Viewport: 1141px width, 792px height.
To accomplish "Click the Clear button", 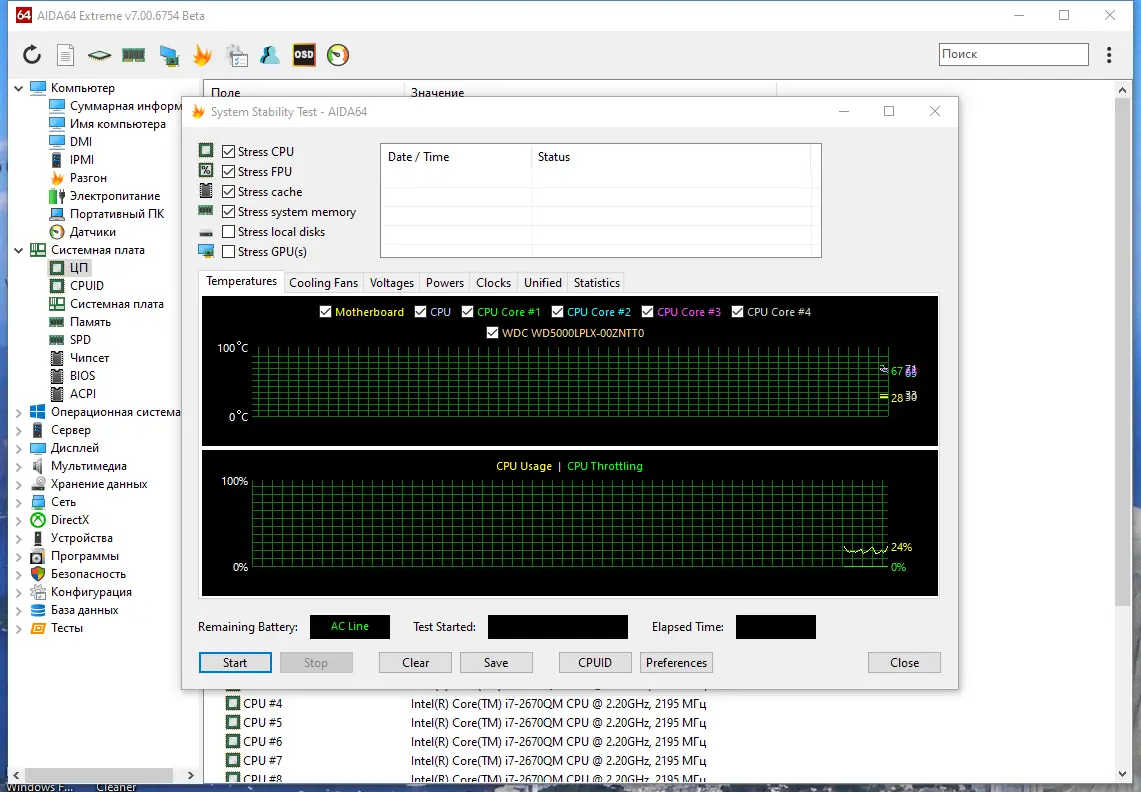I will (416, 662).
